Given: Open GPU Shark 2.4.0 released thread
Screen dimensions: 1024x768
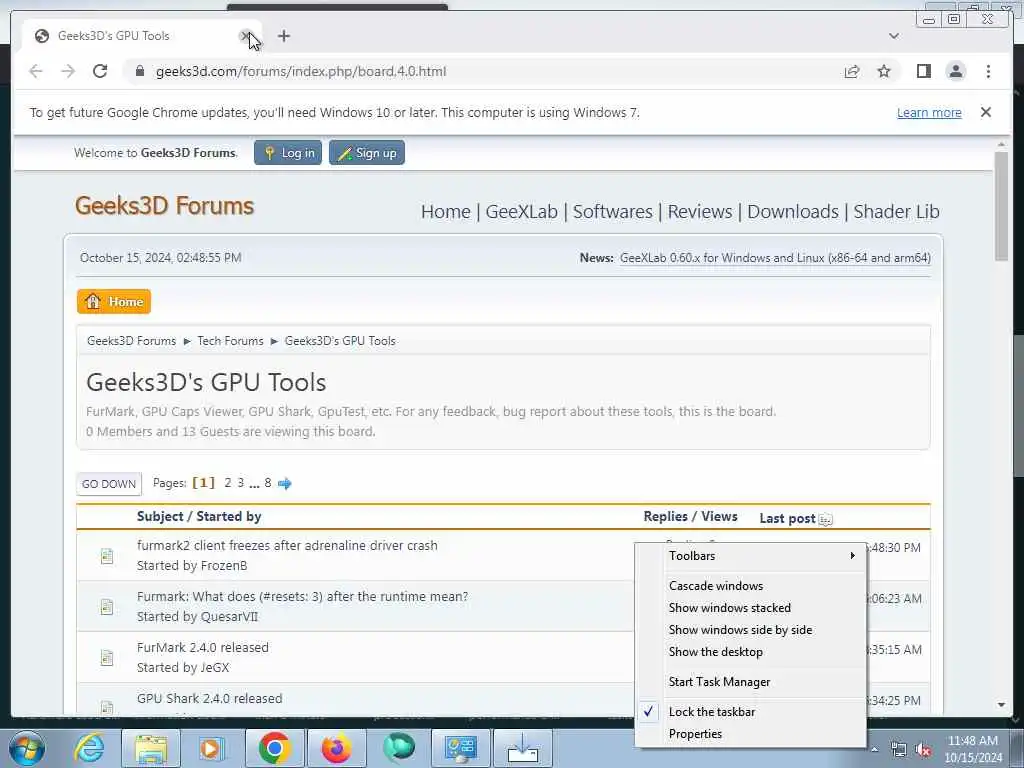Looking at the screenshot, I should pyautogui.click(x=210, y=698).
